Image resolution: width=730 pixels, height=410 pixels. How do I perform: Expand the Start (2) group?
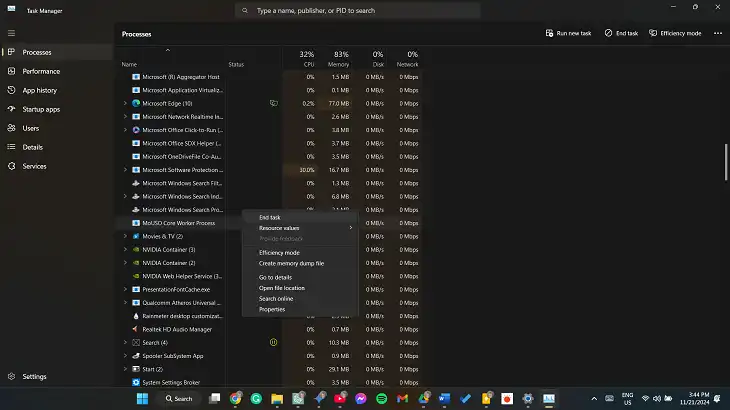(x=125, y=369)
